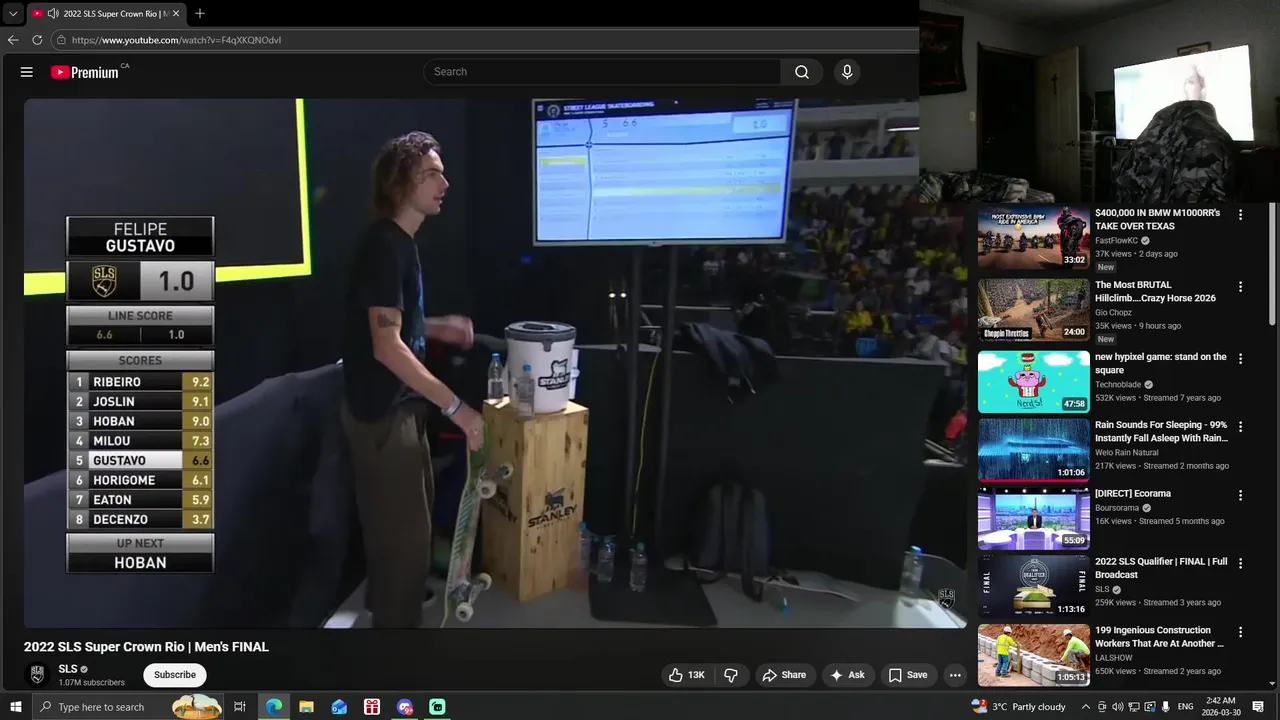Close the 2022 SLS Super Crown tab
The width and height of the screenshot is (1280, 720).
pos(176,14)
